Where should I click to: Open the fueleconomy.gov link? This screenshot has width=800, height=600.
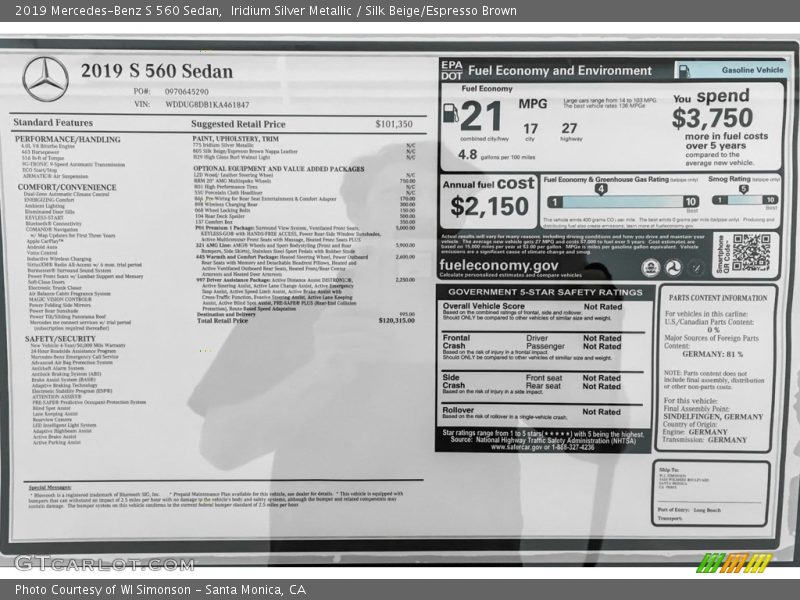pos(498,265)
